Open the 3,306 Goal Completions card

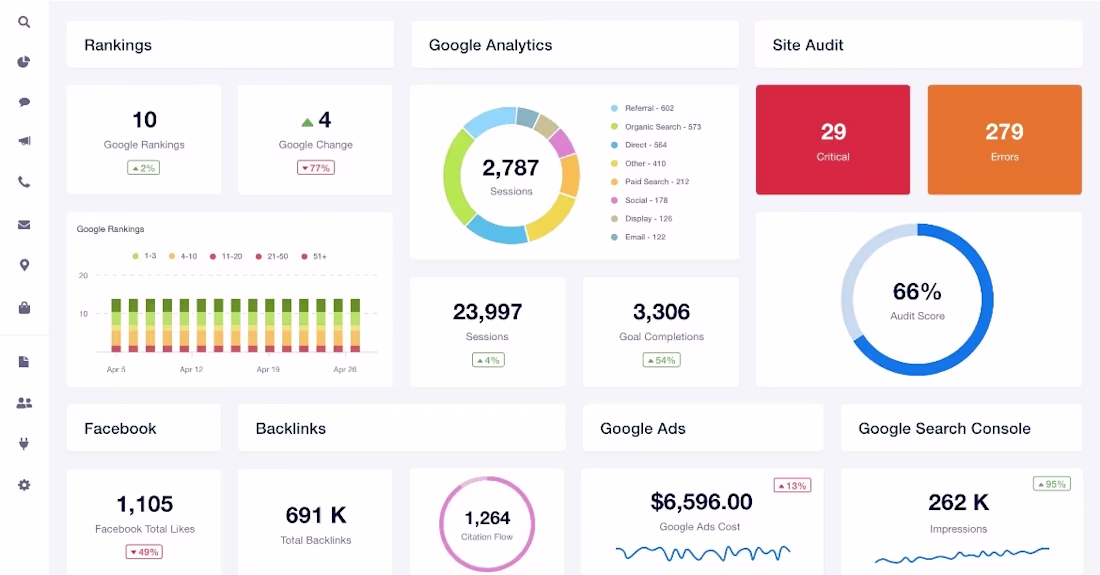coord(661,332)
